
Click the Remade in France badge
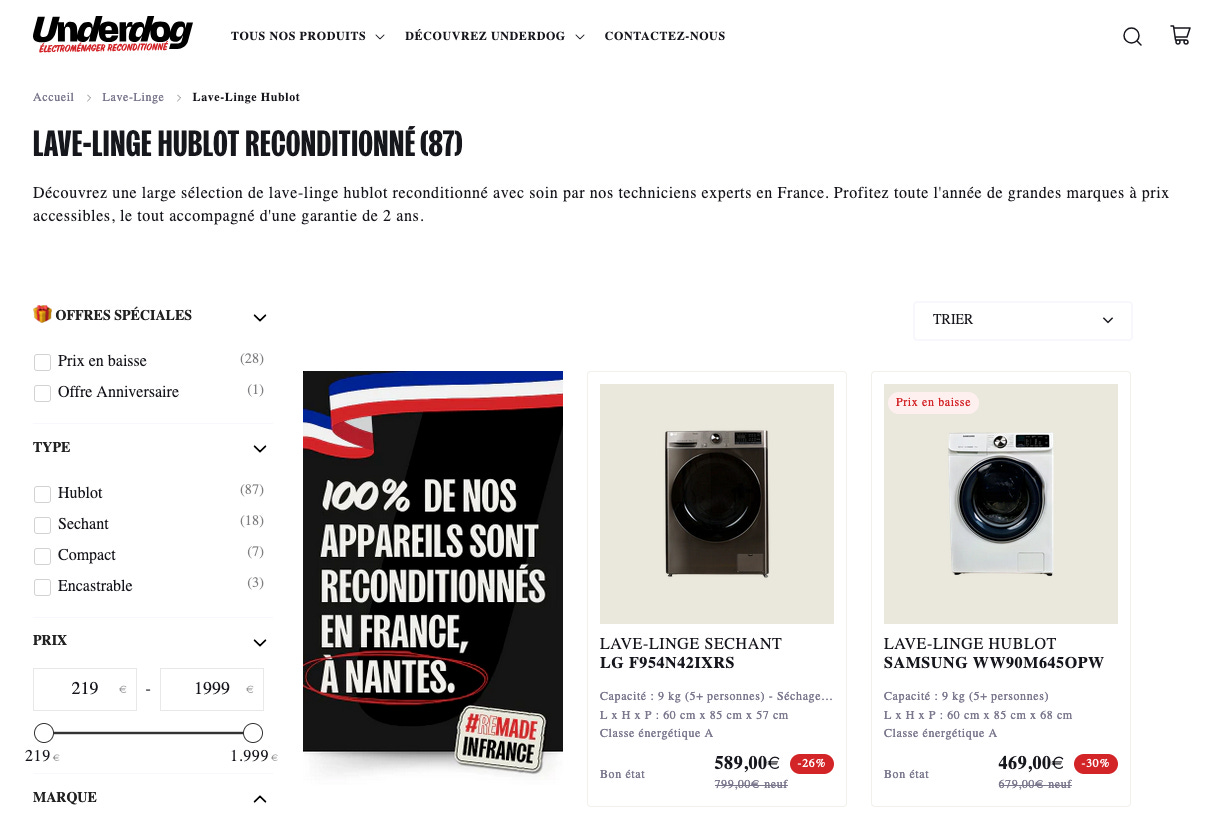500,739
